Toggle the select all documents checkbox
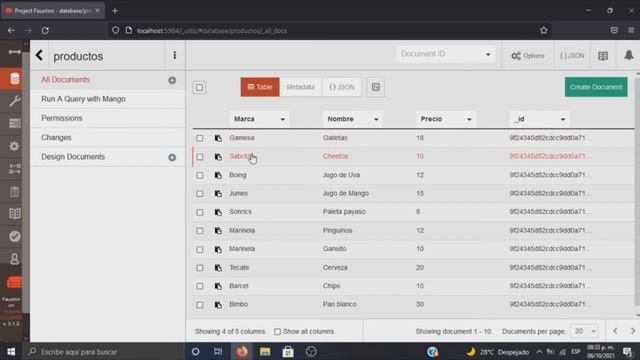 (199, 87)
